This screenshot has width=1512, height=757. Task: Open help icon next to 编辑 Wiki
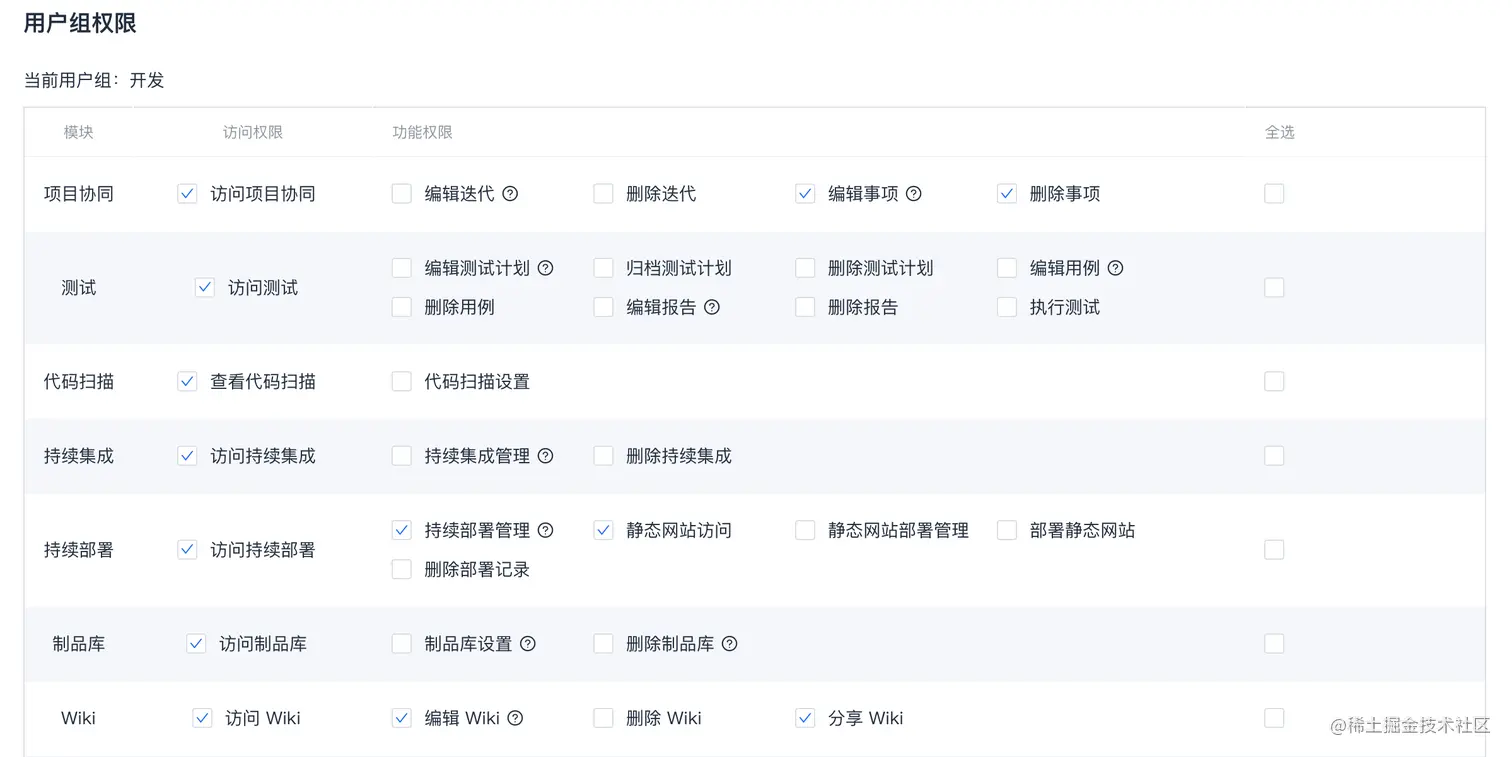click(x=515, y=718)
